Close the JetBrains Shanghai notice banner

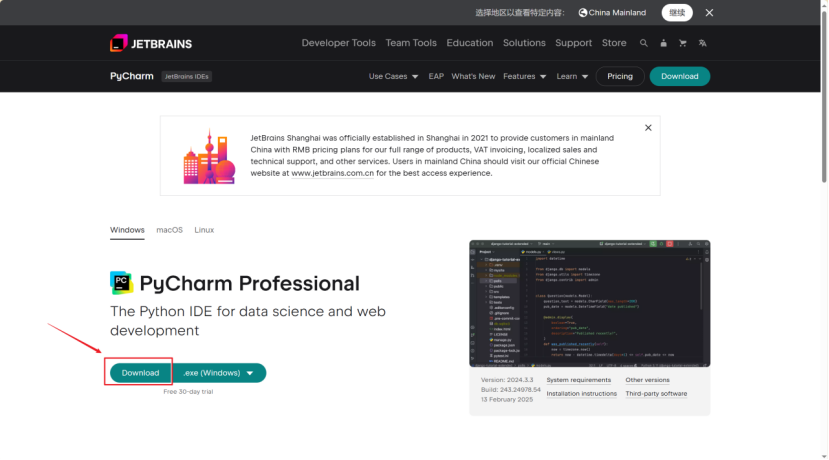(x=648, y=128)
